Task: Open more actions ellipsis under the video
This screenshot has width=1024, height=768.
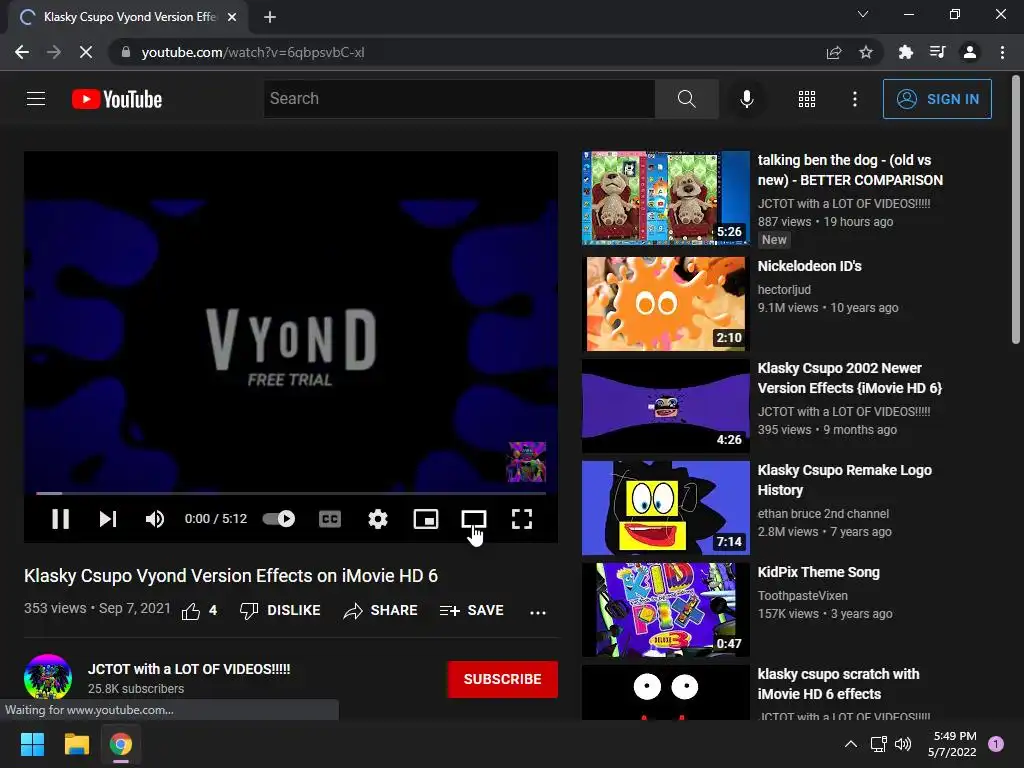Action: [x=537, y=612]
